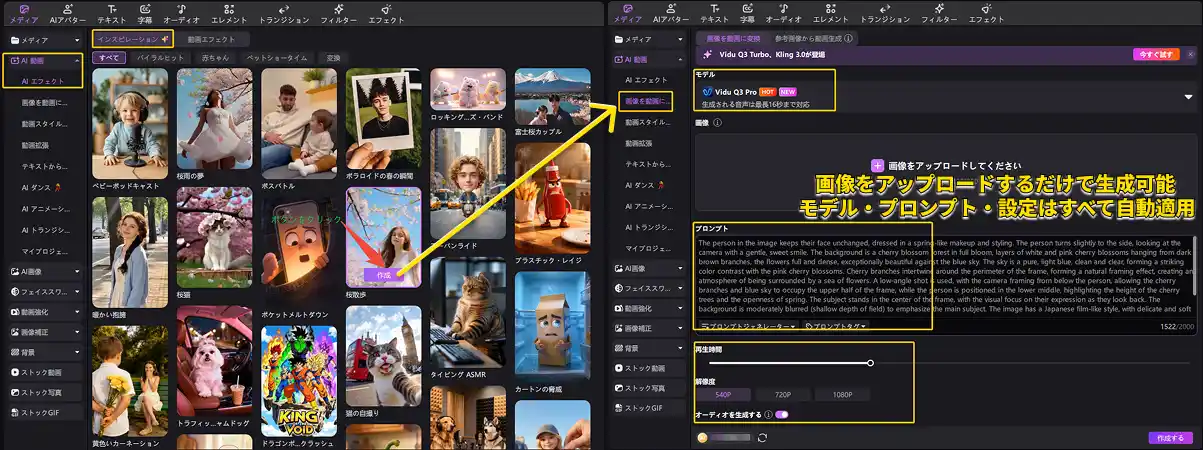
Task: Click the refresh icon beside the credits balance
Action: click(x=763, y=437)
